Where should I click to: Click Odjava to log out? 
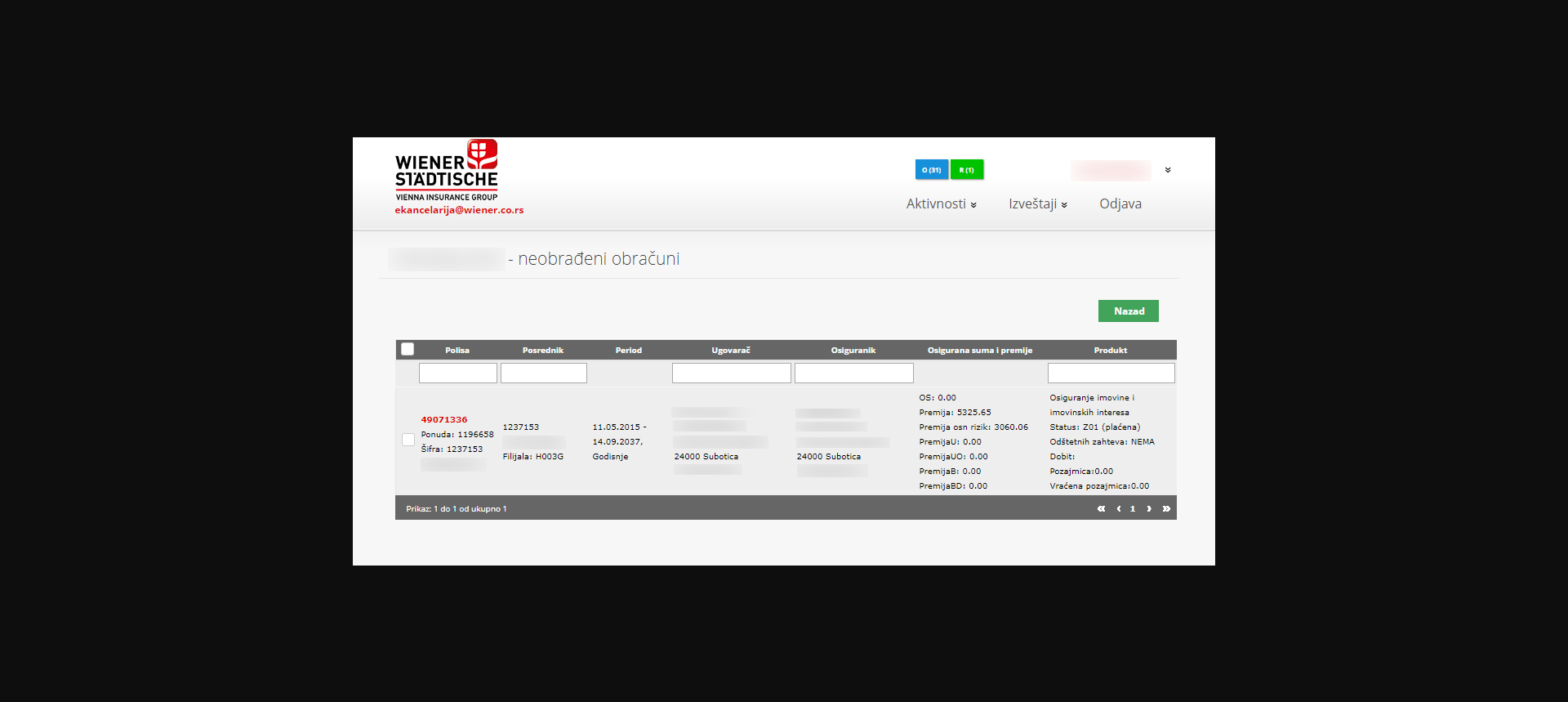click(1120, 204)
